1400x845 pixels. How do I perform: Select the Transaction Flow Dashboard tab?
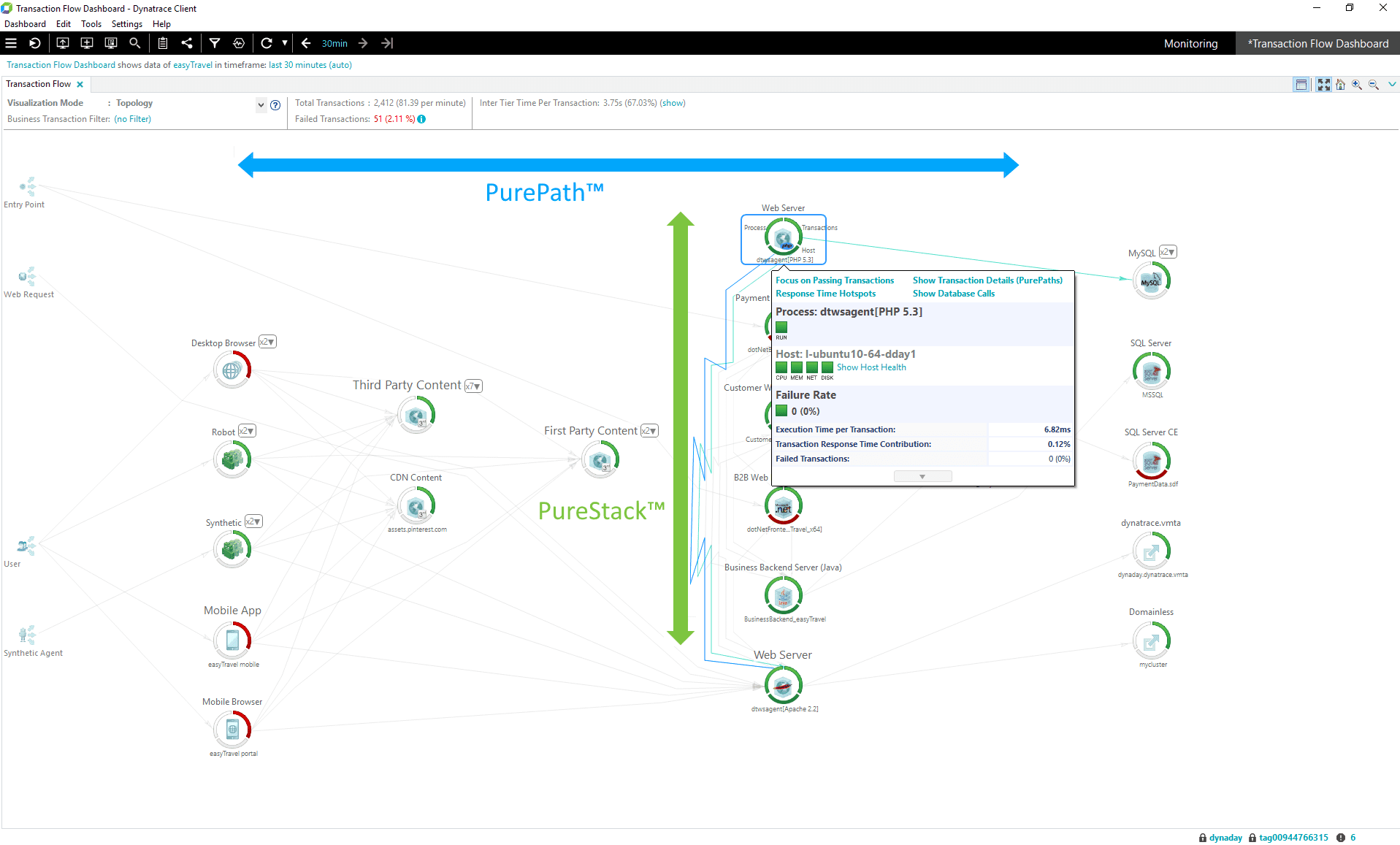(x=1317, y=44)
